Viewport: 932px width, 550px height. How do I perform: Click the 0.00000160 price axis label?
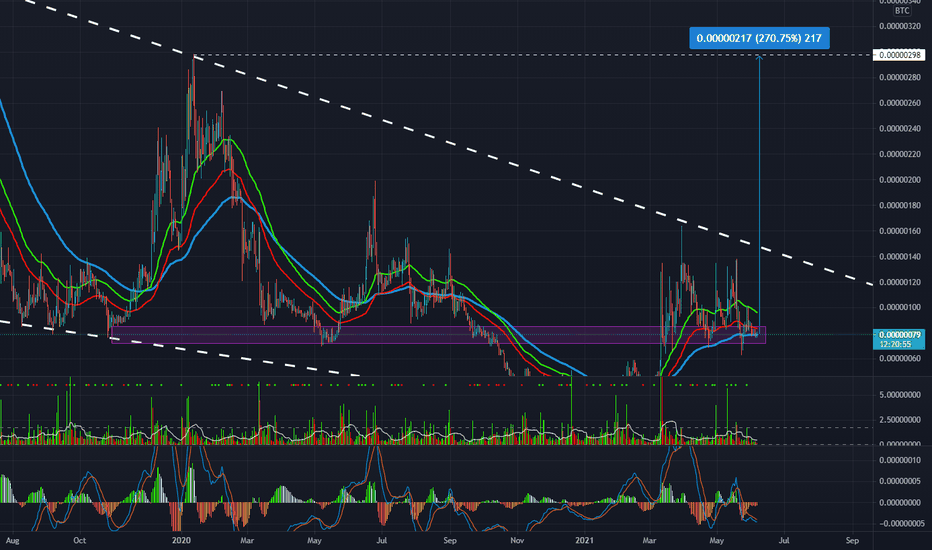[899, 231]
